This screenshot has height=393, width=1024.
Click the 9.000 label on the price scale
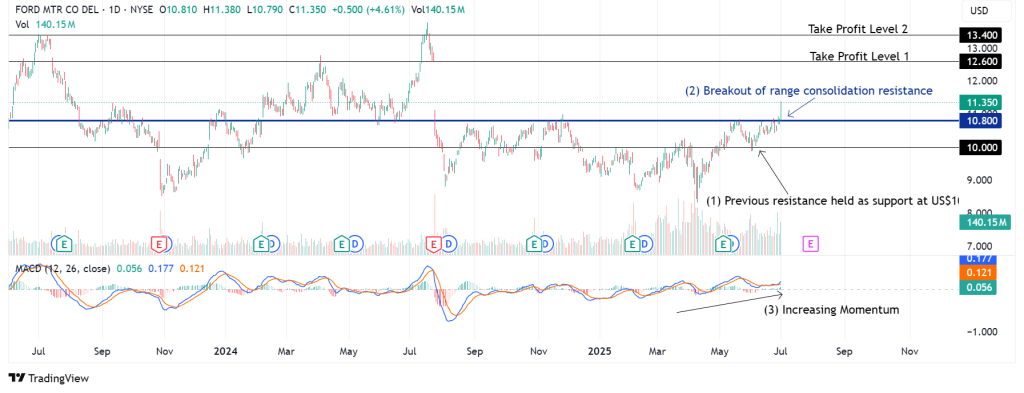979,180
